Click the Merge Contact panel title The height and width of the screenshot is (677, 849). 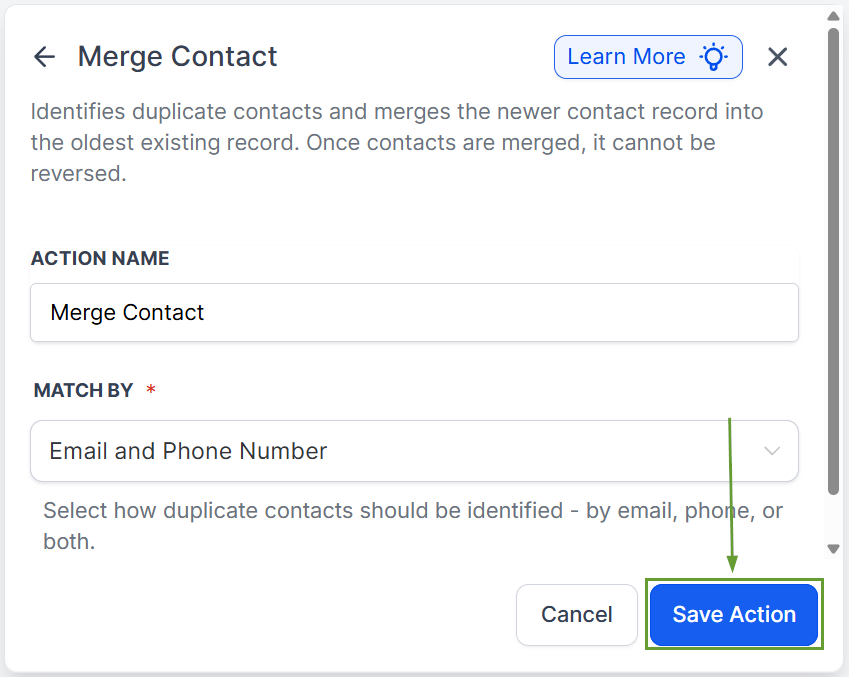177,57
